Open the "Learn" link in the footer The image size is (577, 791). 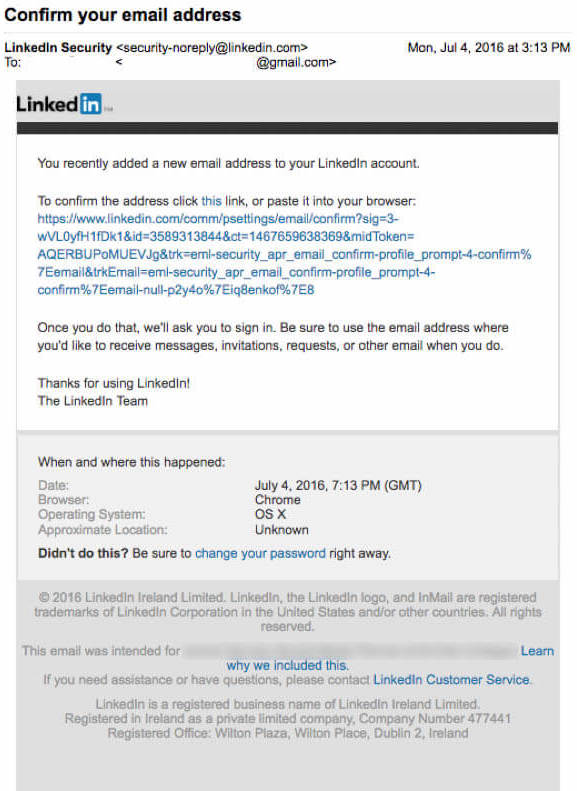(537, 651)
